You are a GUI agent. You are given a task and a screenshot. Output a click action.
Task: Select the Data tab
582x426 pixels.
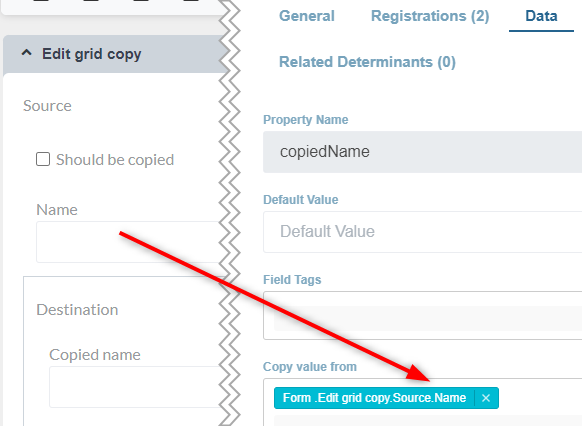(541, 16)
